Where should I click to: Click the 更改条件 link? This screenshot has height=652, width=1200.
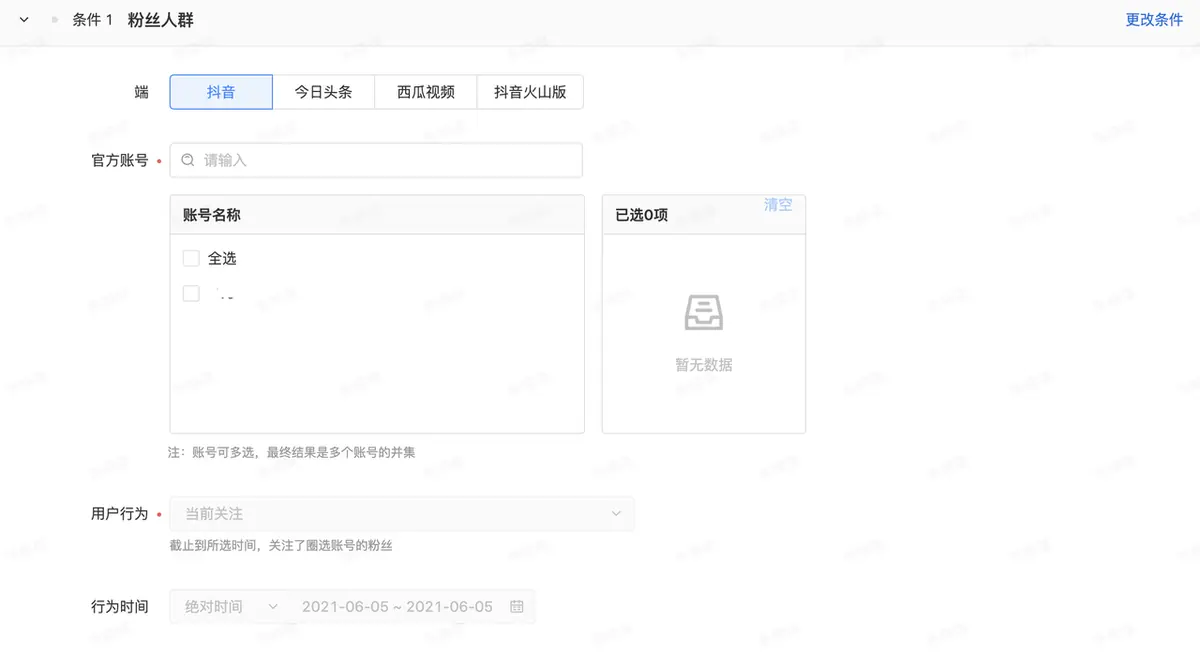tap(1154, 20)
